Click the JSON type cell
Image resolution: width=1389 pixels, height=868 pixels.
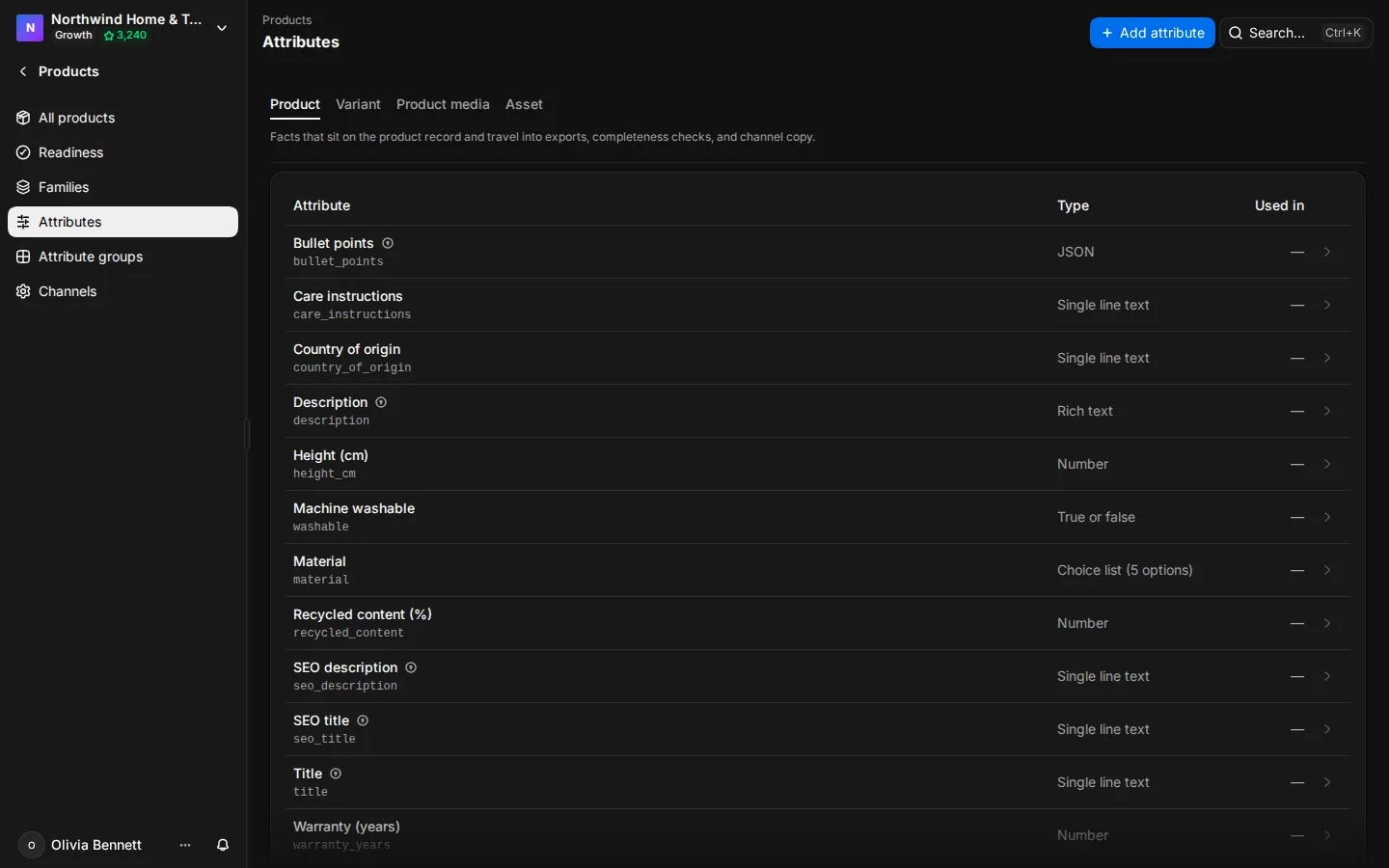tap(1076, 252)
